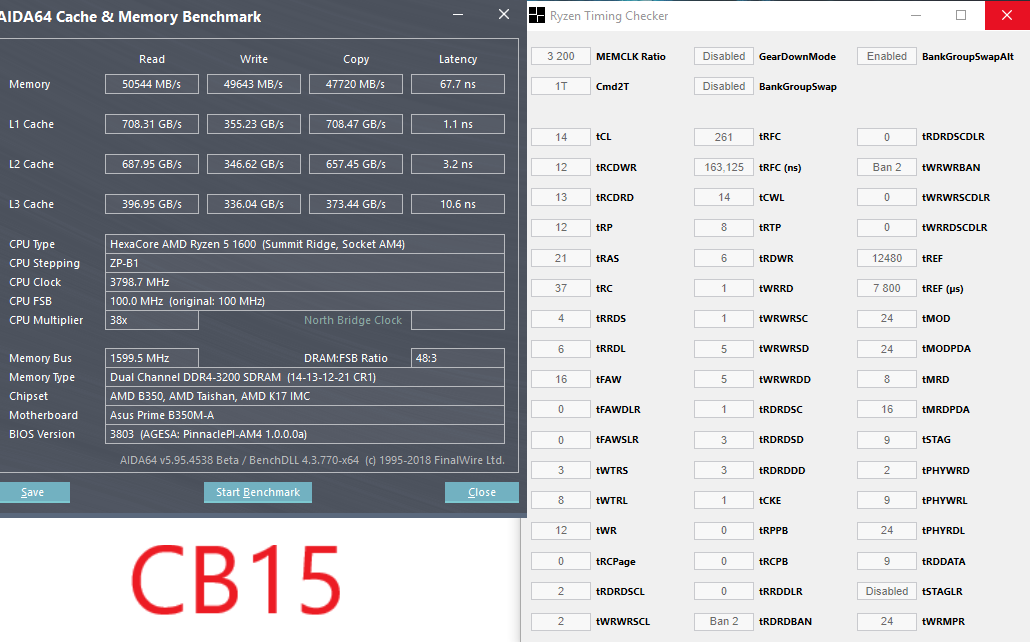
Task: Click tRCDRD value 13
Action: click(560, 197)
